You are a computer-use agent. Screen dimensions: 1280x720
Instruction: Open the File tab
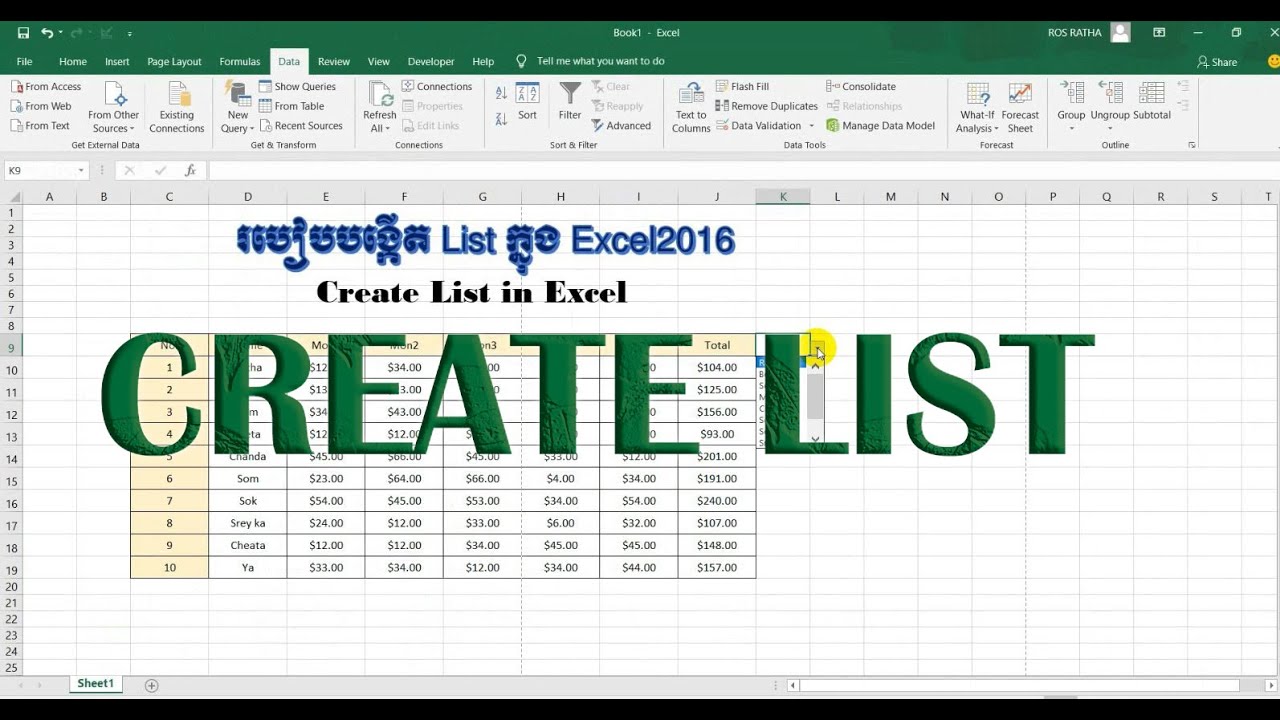pos(24,61)
